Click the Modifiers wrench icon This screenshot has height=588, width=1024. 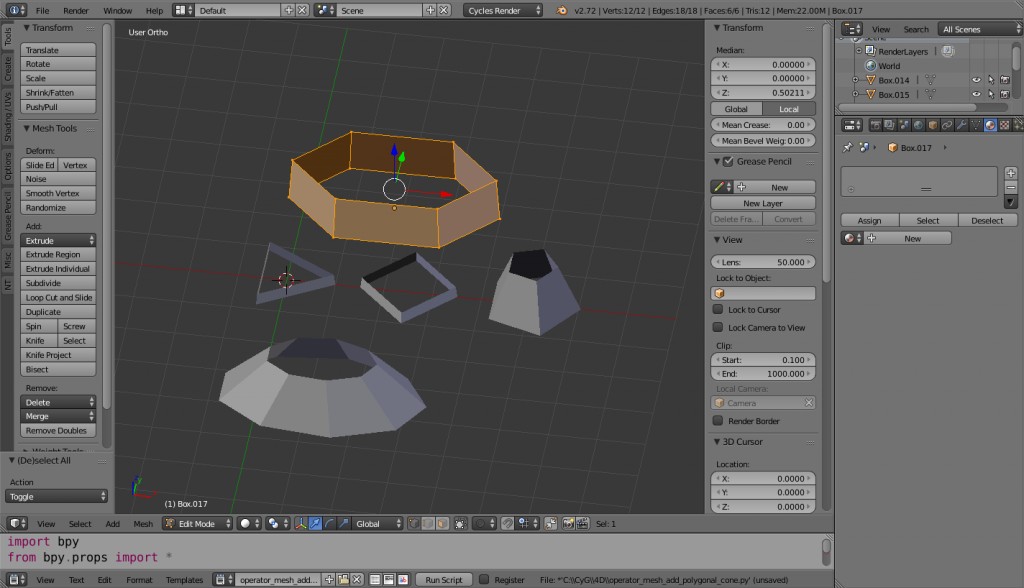tap(961, 124)
